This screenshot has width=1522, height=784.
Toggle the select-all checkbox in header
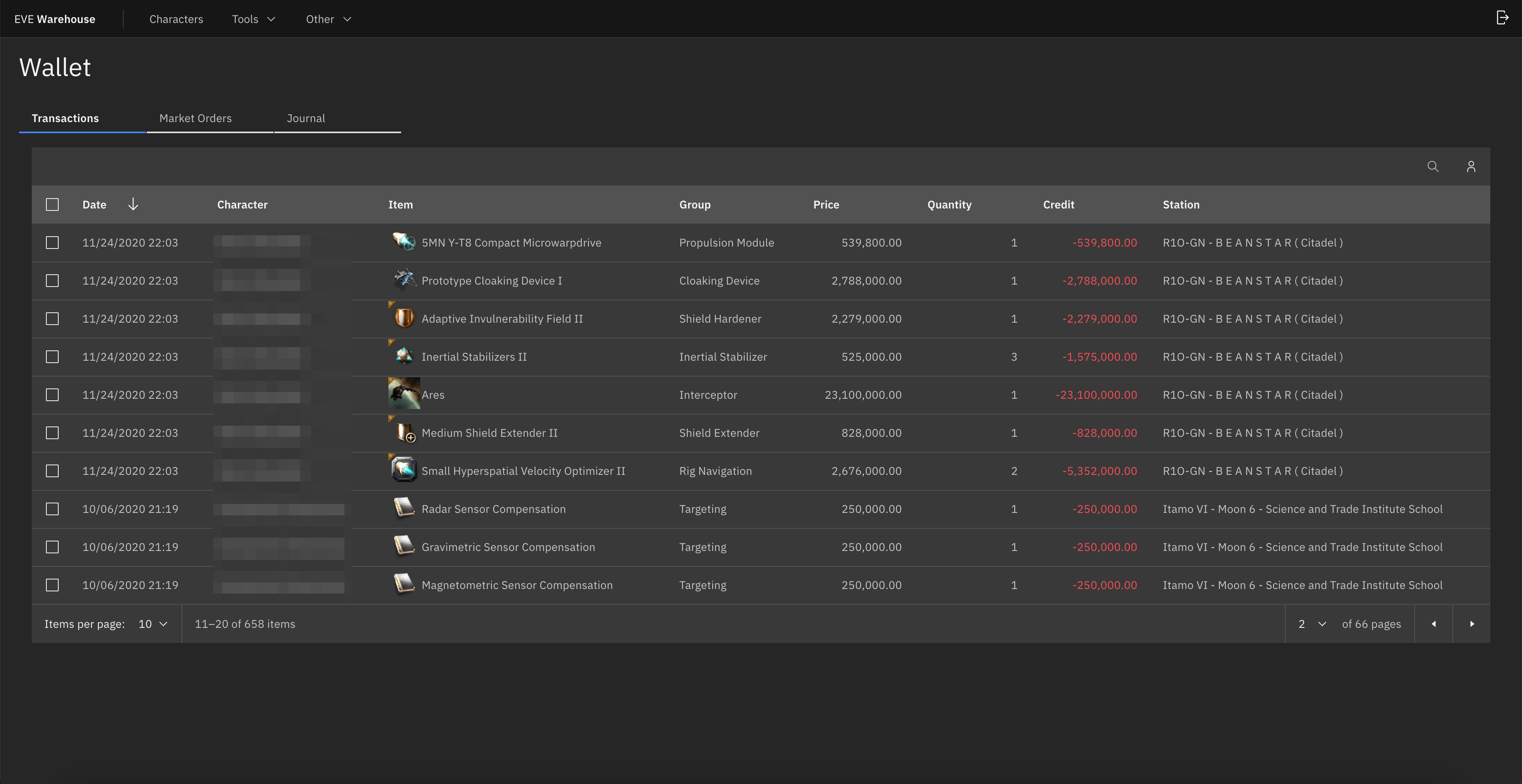[53, 205]
